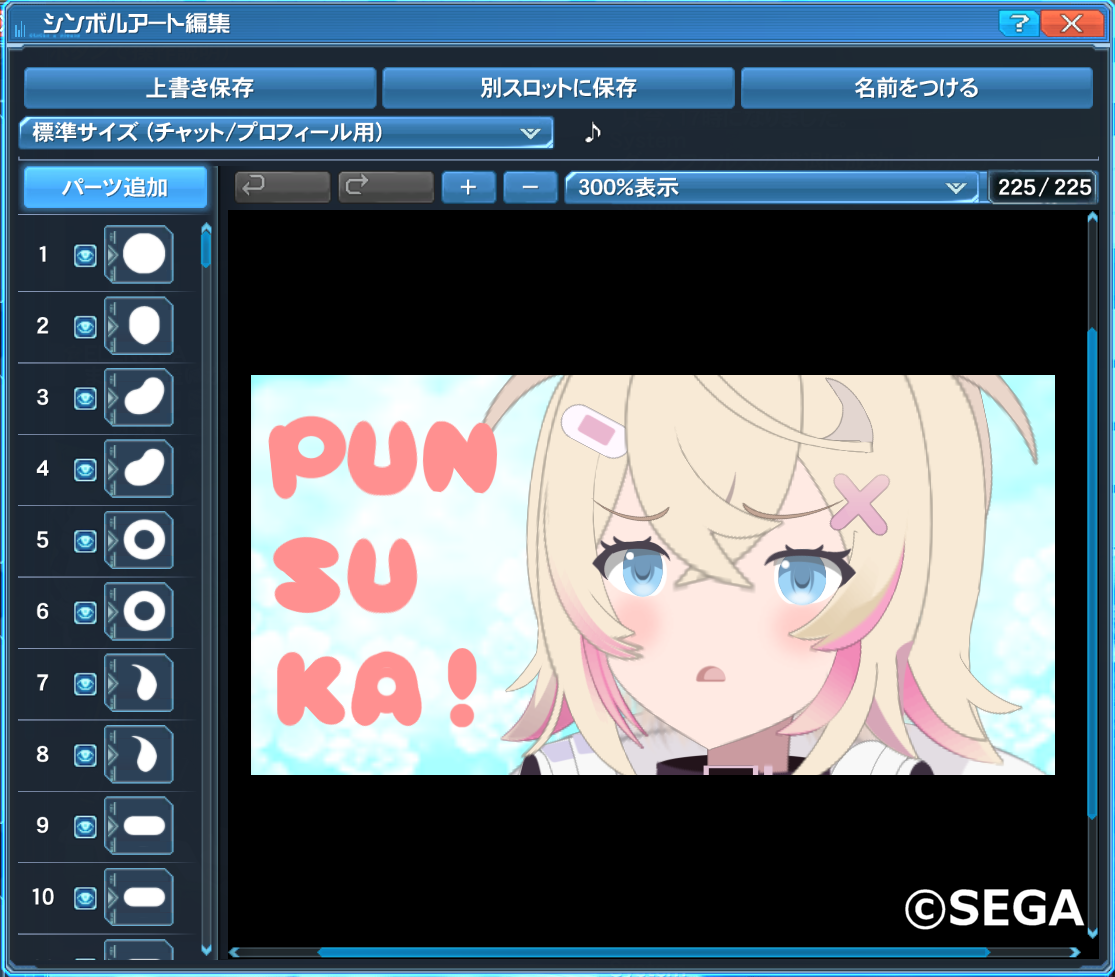Select layer number 1 label
This screenshot has width=1115, height=977.
pos(43,255)
